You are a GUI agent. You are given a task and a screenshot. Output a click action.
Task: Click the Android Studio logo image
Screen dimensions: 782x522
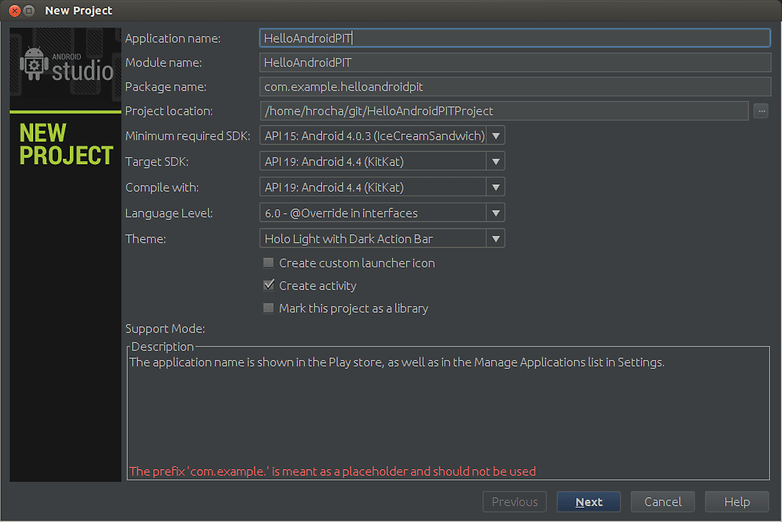pyautogui.click(x=66, y=65)
